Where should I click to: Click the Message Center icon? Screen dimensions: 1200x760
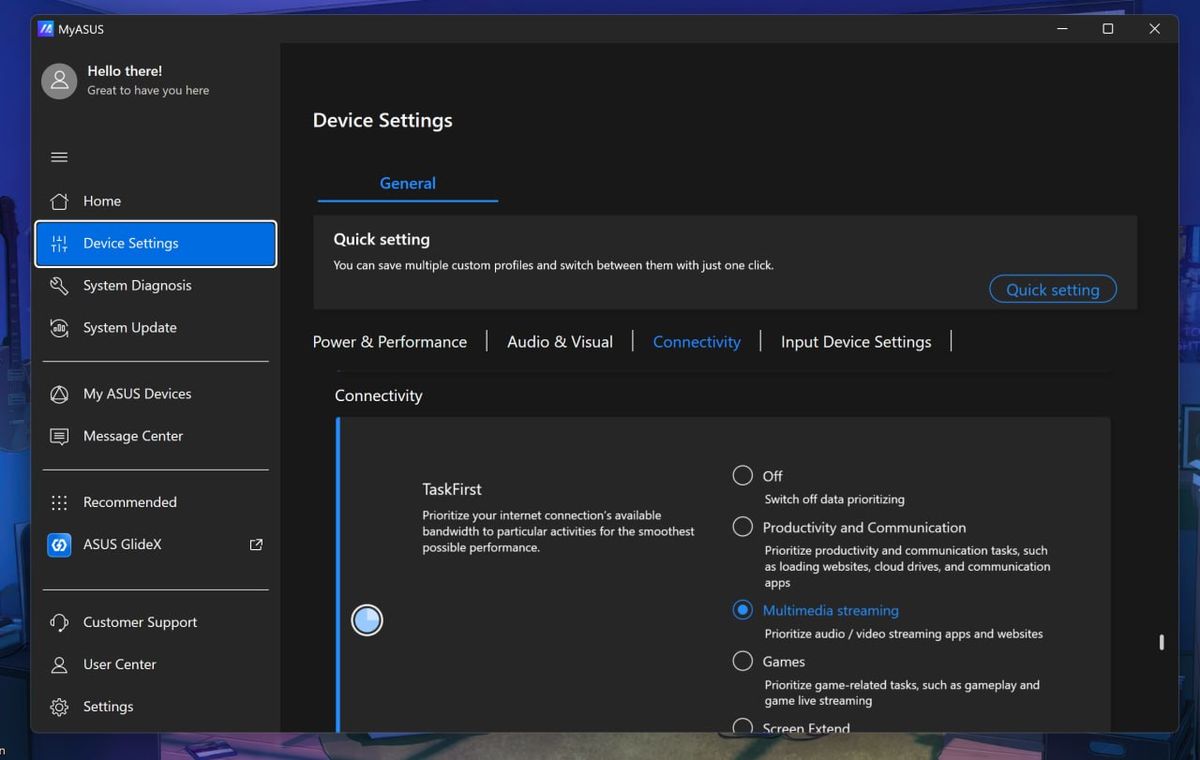click(x=59, y=436)
